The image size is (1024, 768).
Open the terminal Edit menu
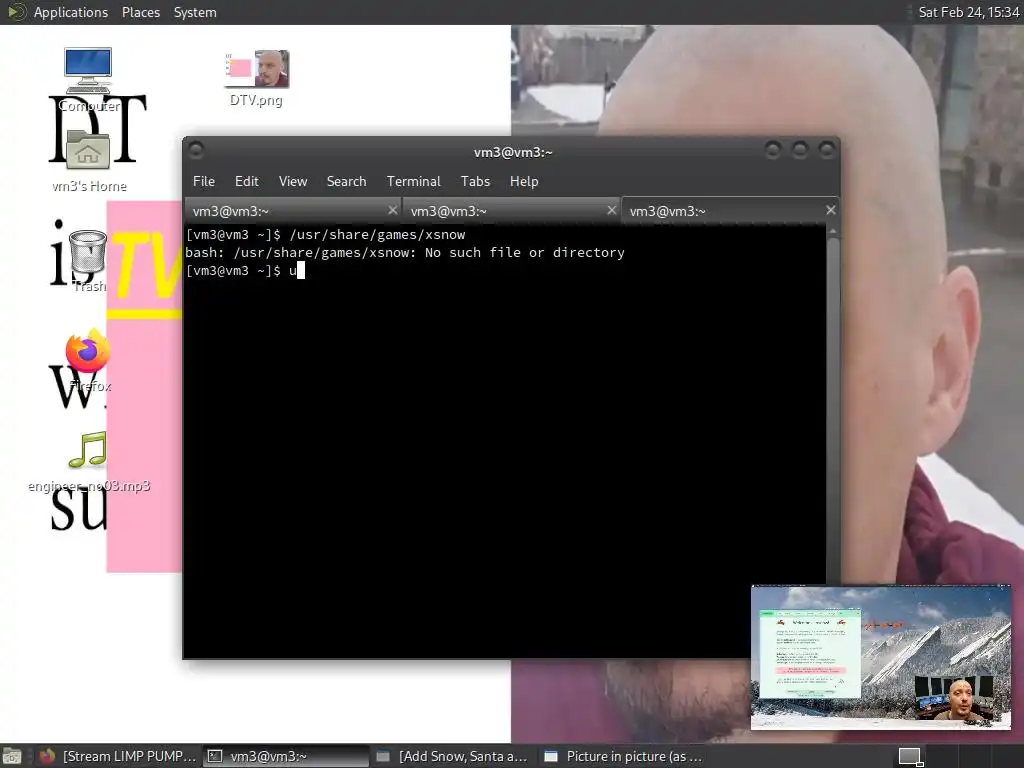tap(247, 181)
